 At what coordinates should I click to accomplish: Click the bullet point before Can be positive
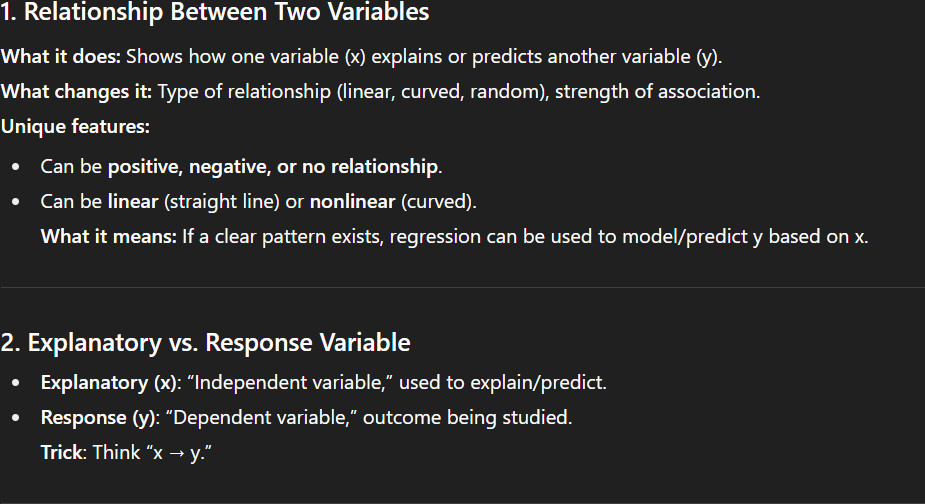point(15,167)
